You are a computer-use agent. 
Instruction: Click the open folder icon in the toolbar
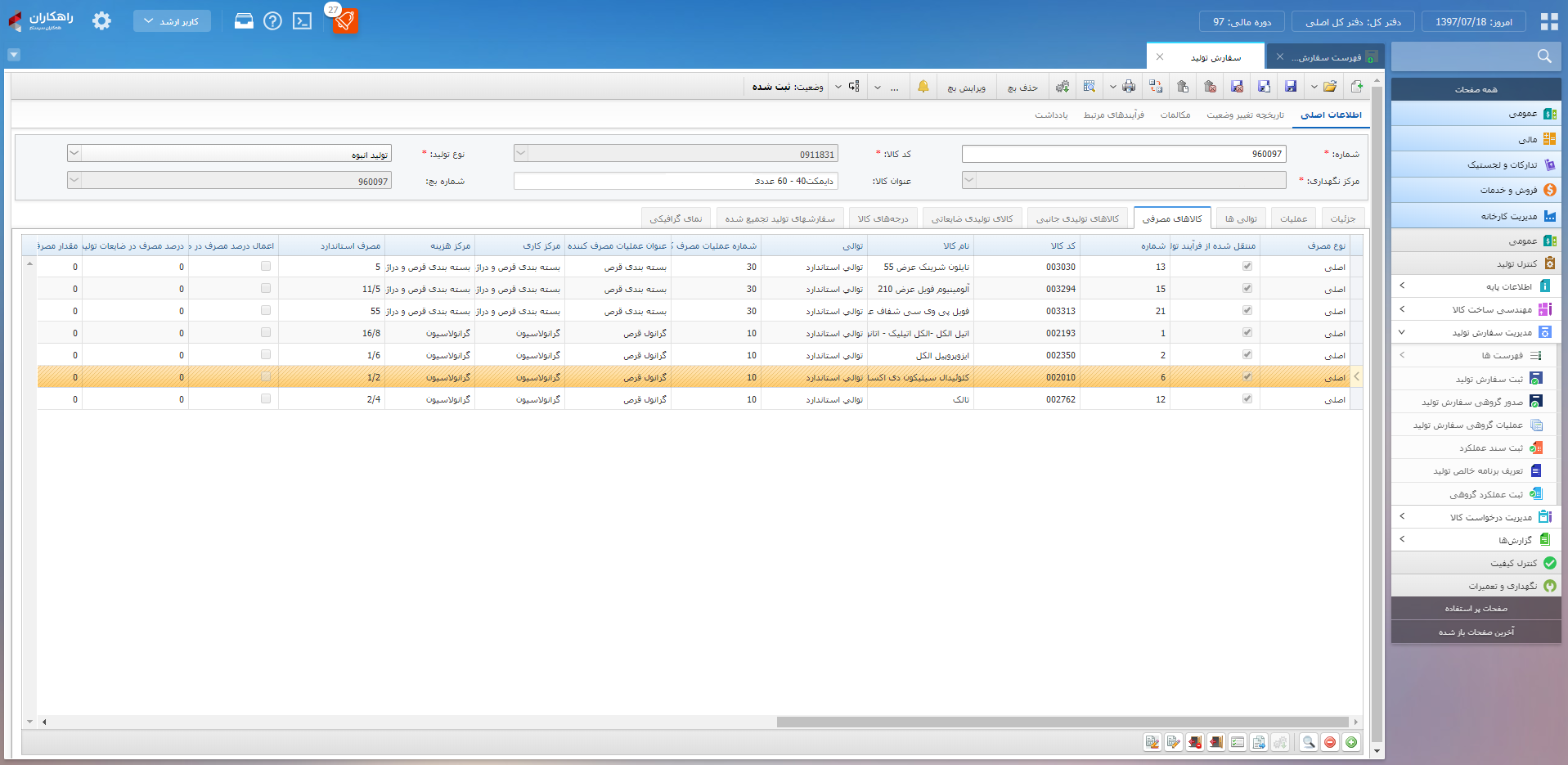(1330, 87)
